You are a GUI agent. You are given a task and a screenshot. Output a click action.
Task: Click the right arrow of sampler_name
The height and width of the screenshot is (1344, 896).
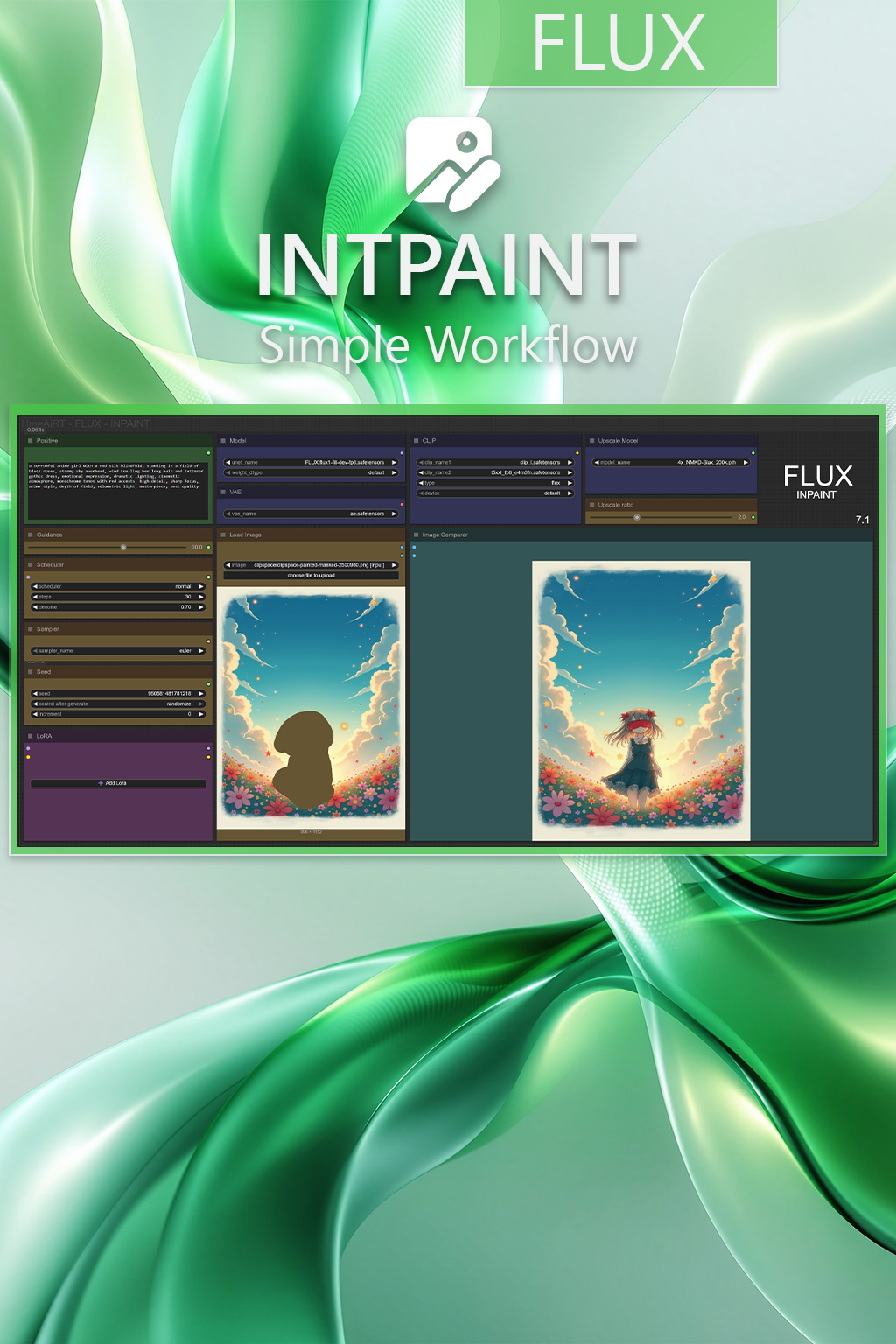200,651
